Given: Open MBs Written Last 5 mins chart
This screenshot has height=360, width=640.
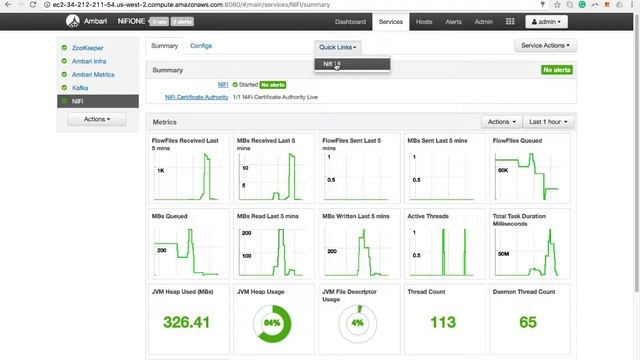Looking at the screenshot, I should [x=359, y=244].
